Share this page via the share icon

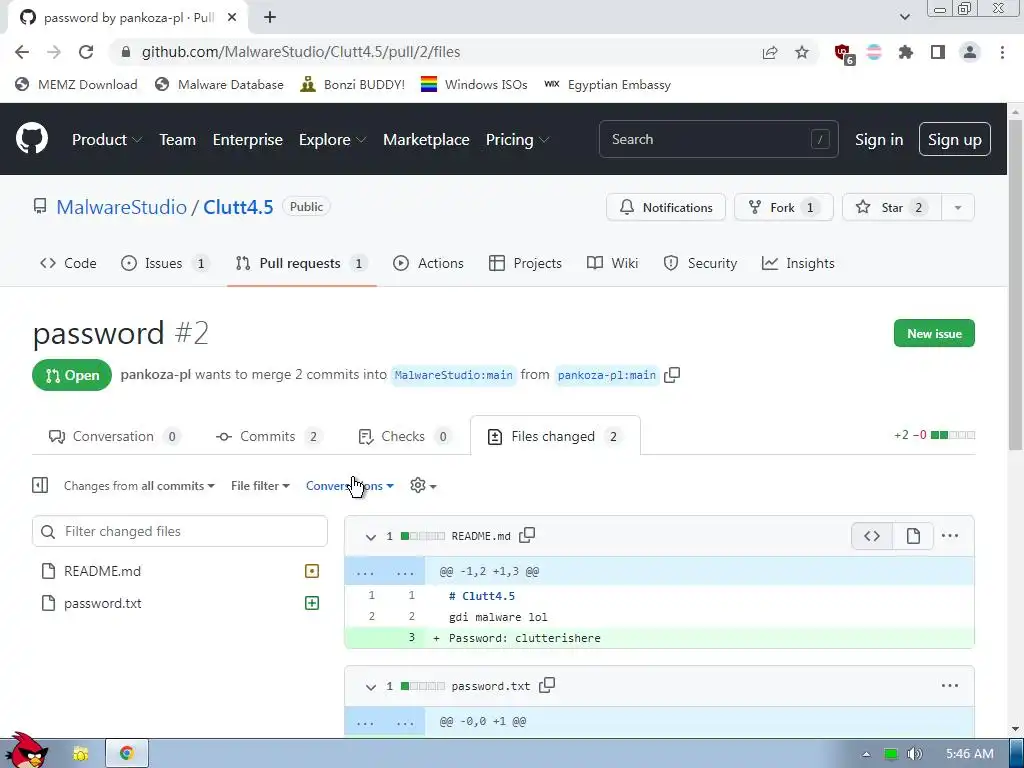(770, 52)
